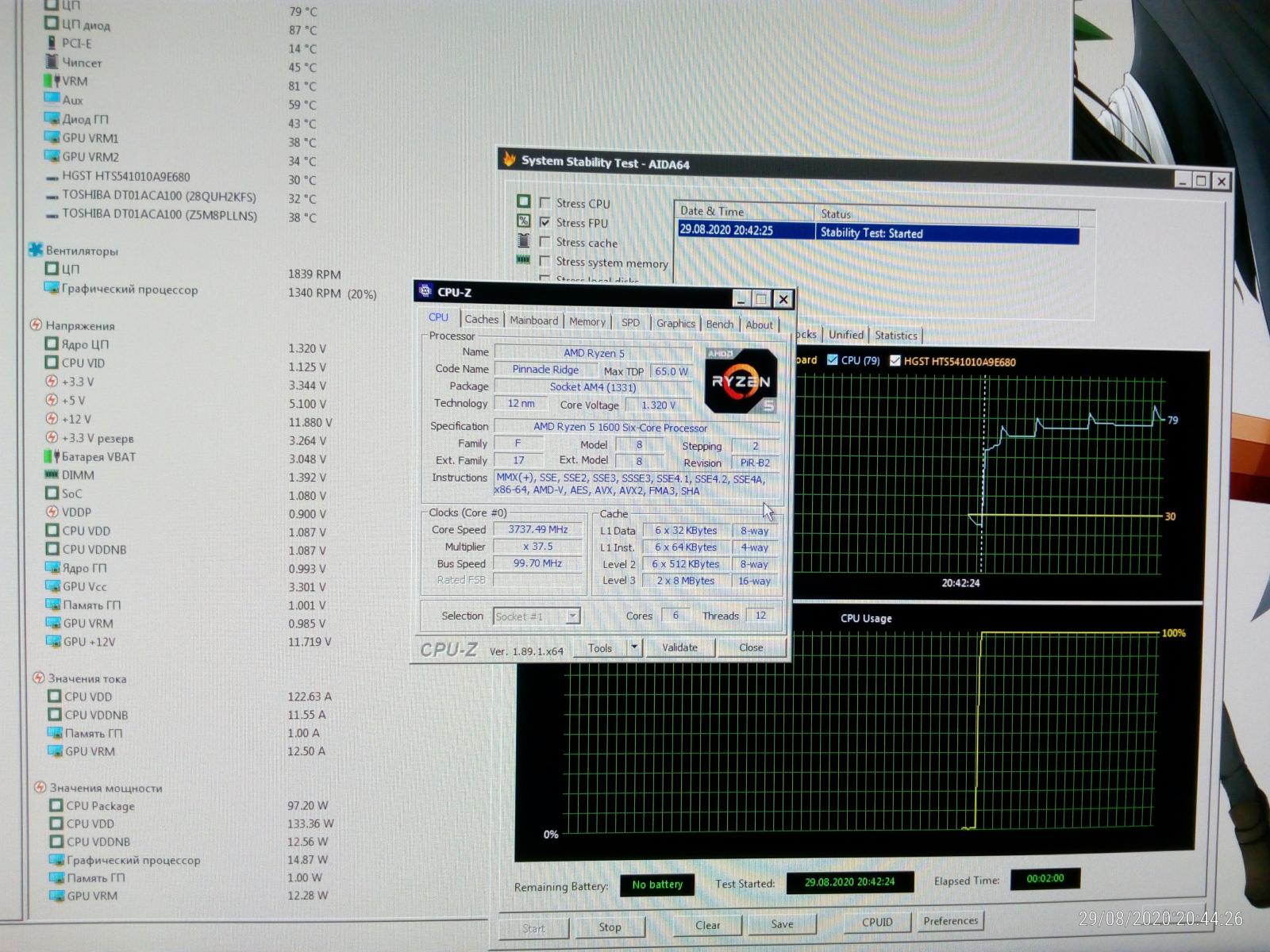Click the Stop button in AIDA64
The height and width of the screenshot is (952, 1270).
pos(610,927)
